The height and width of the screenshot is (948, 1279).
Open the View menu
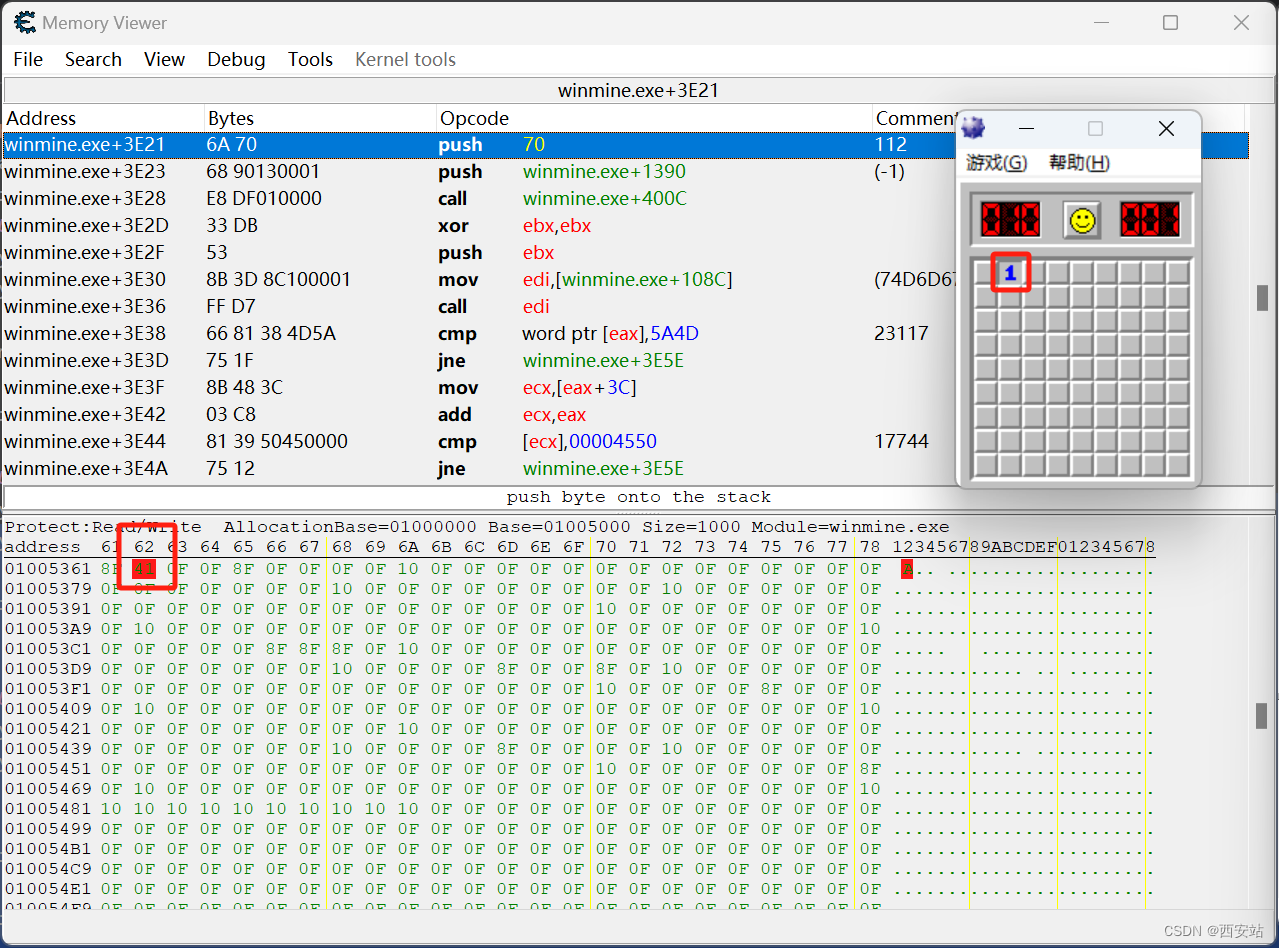[x=164, y=60]
